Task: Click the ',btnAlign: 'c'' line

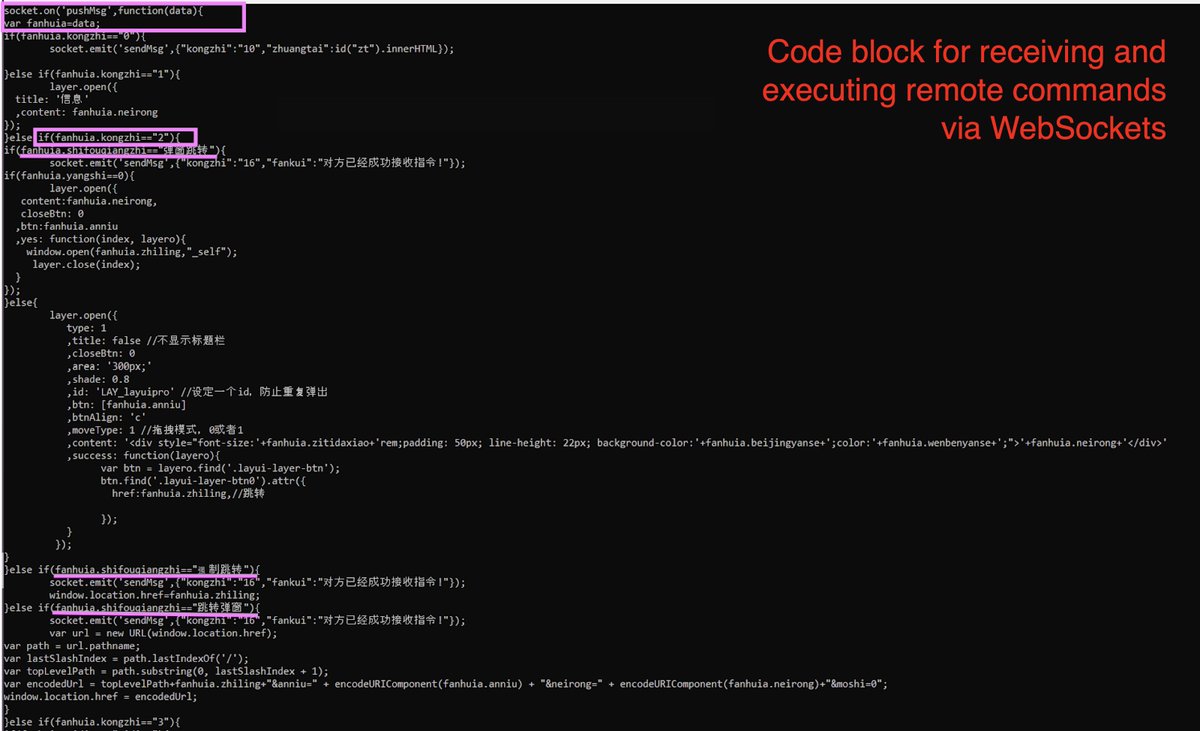Action: coord(107,417)
